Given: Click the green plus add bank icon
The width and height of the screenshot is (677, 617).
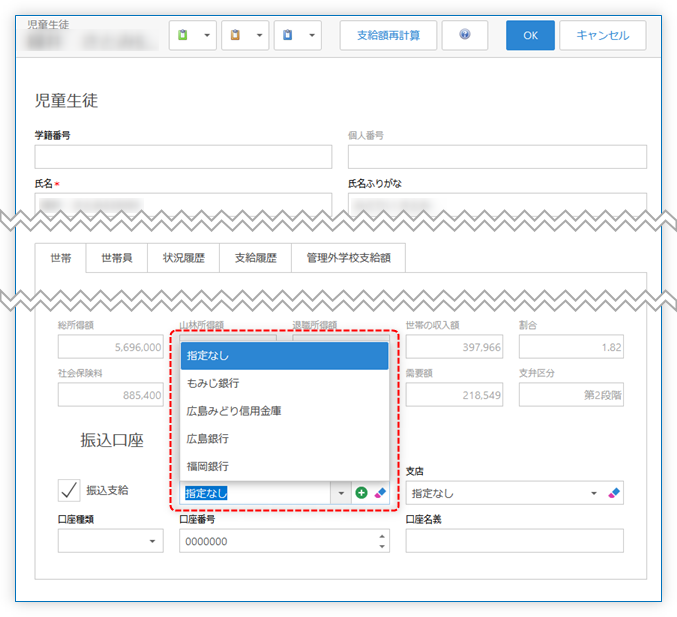Looking at the screenshot, I should click(361, 493).
